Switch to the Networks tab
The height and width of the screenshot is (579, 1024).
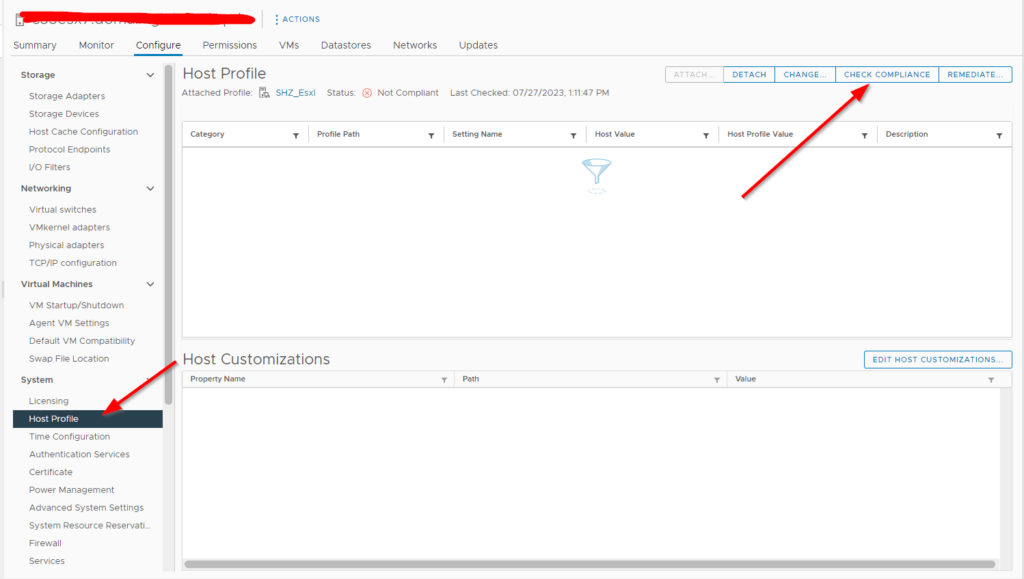[x=415, y=45]
